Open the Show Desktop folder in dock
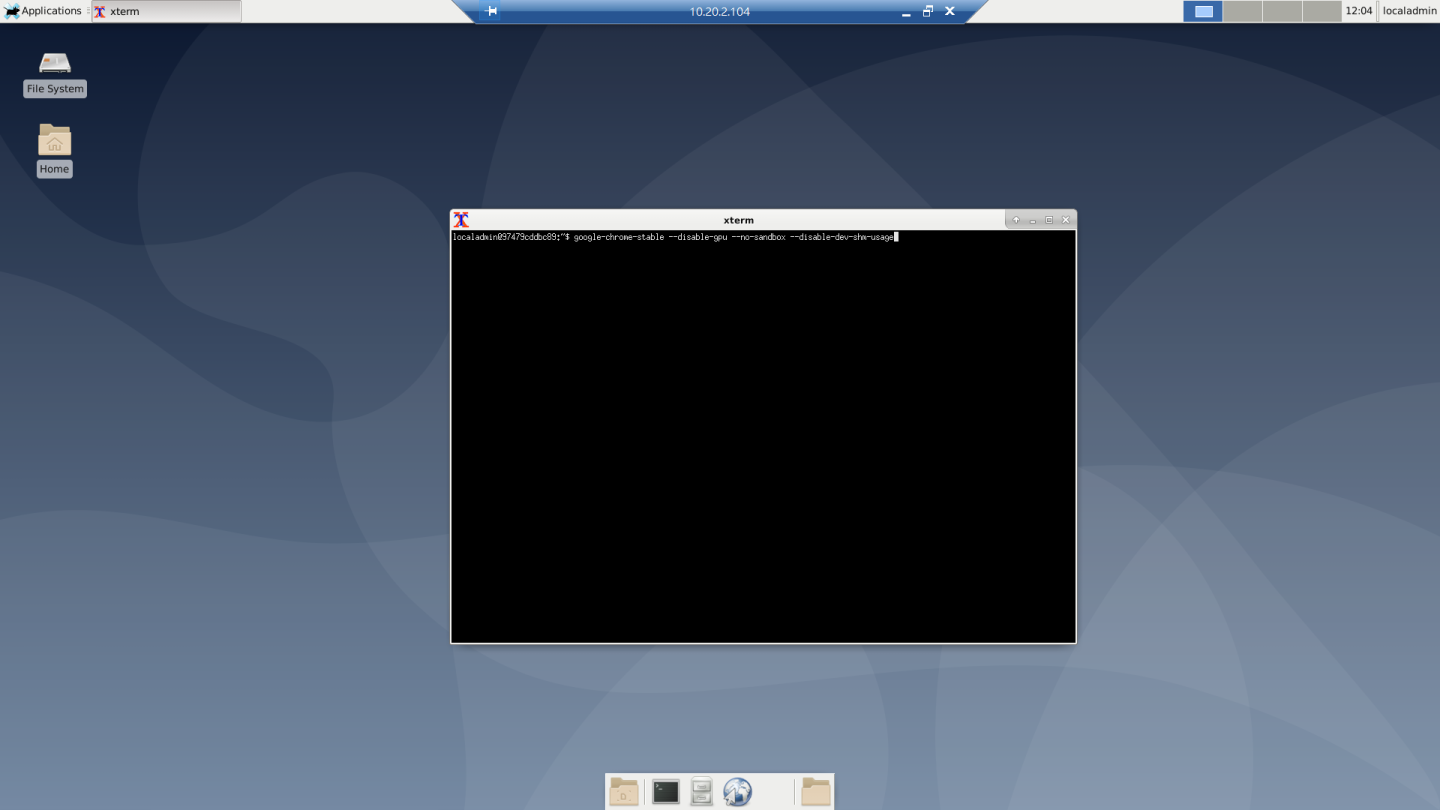1440x810 pixels. pyautogui.click(x=624, y=792)
